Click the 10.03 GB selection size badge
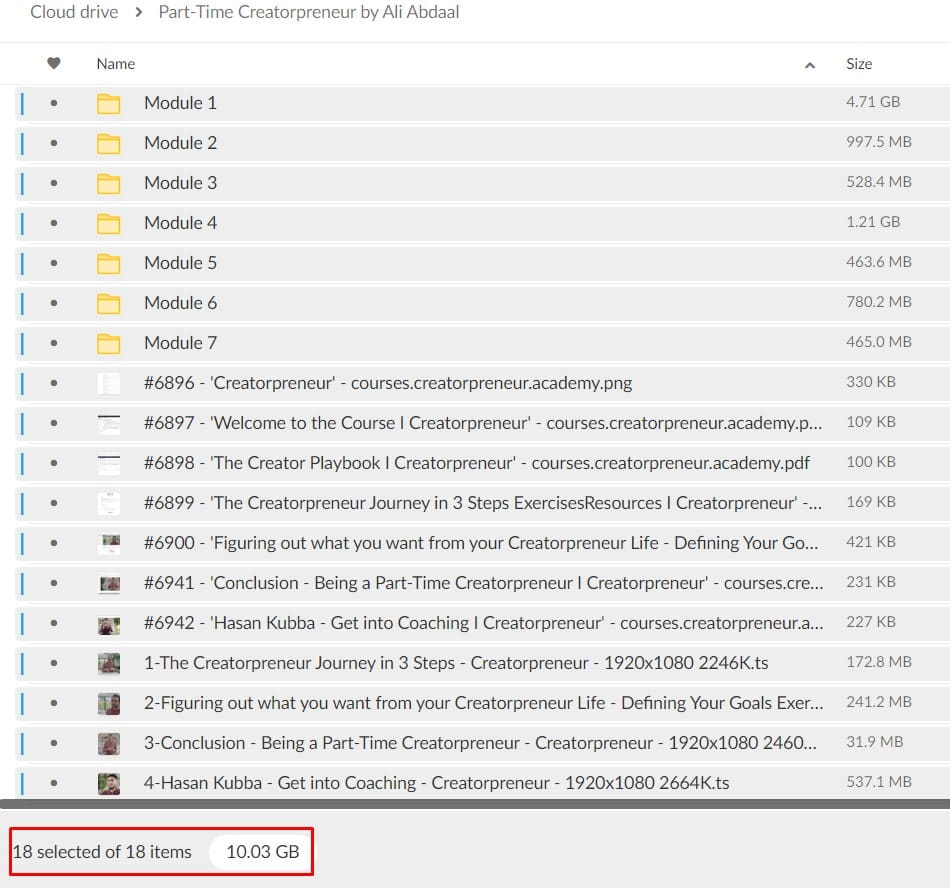Viewport: 950px width, 888px height. (x=262, y=852)
